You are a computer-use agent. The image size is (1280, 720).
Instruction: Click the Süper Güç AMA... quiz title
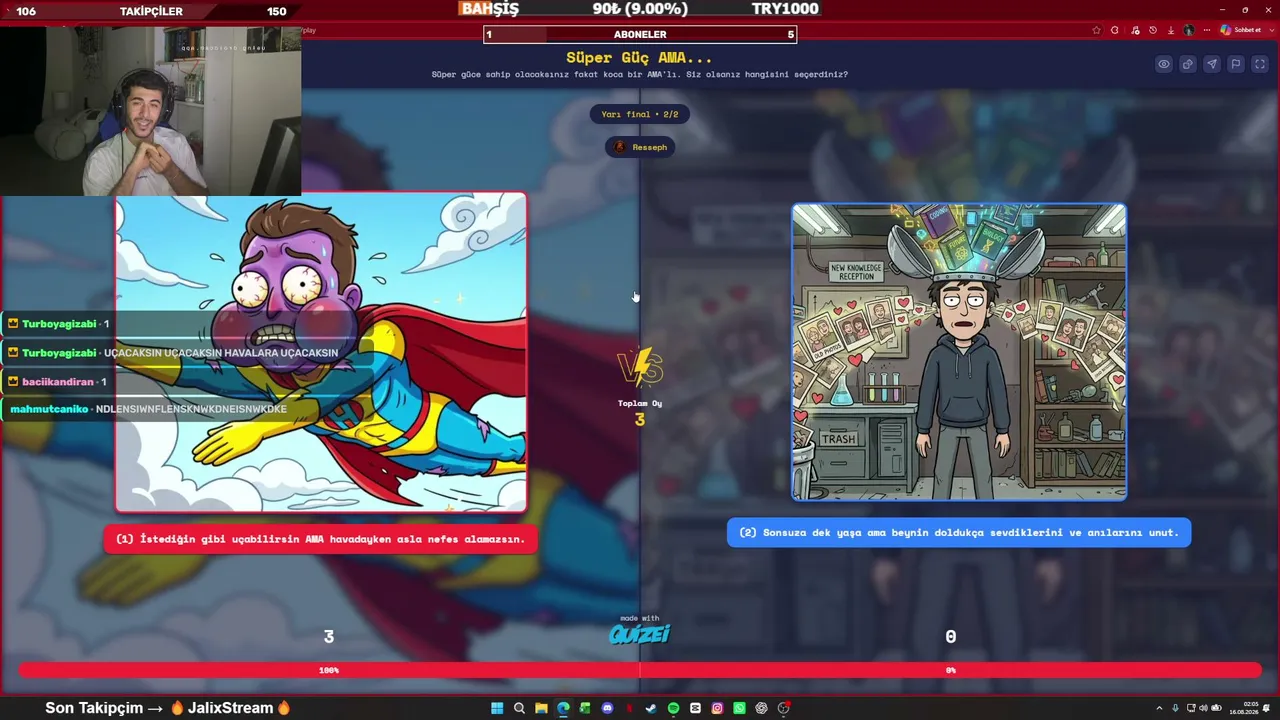click(x=640, y=58)
